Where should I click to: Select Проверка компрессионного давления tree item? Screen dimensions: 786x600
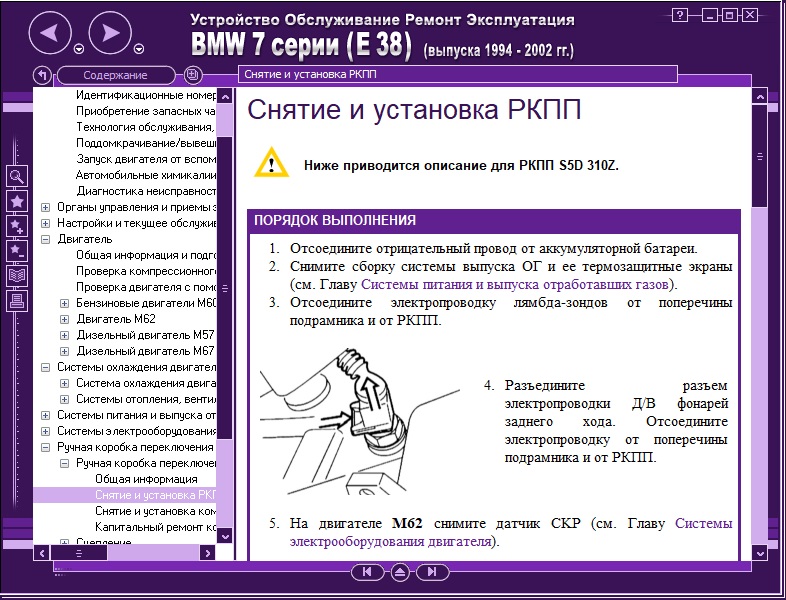(146, 271)
